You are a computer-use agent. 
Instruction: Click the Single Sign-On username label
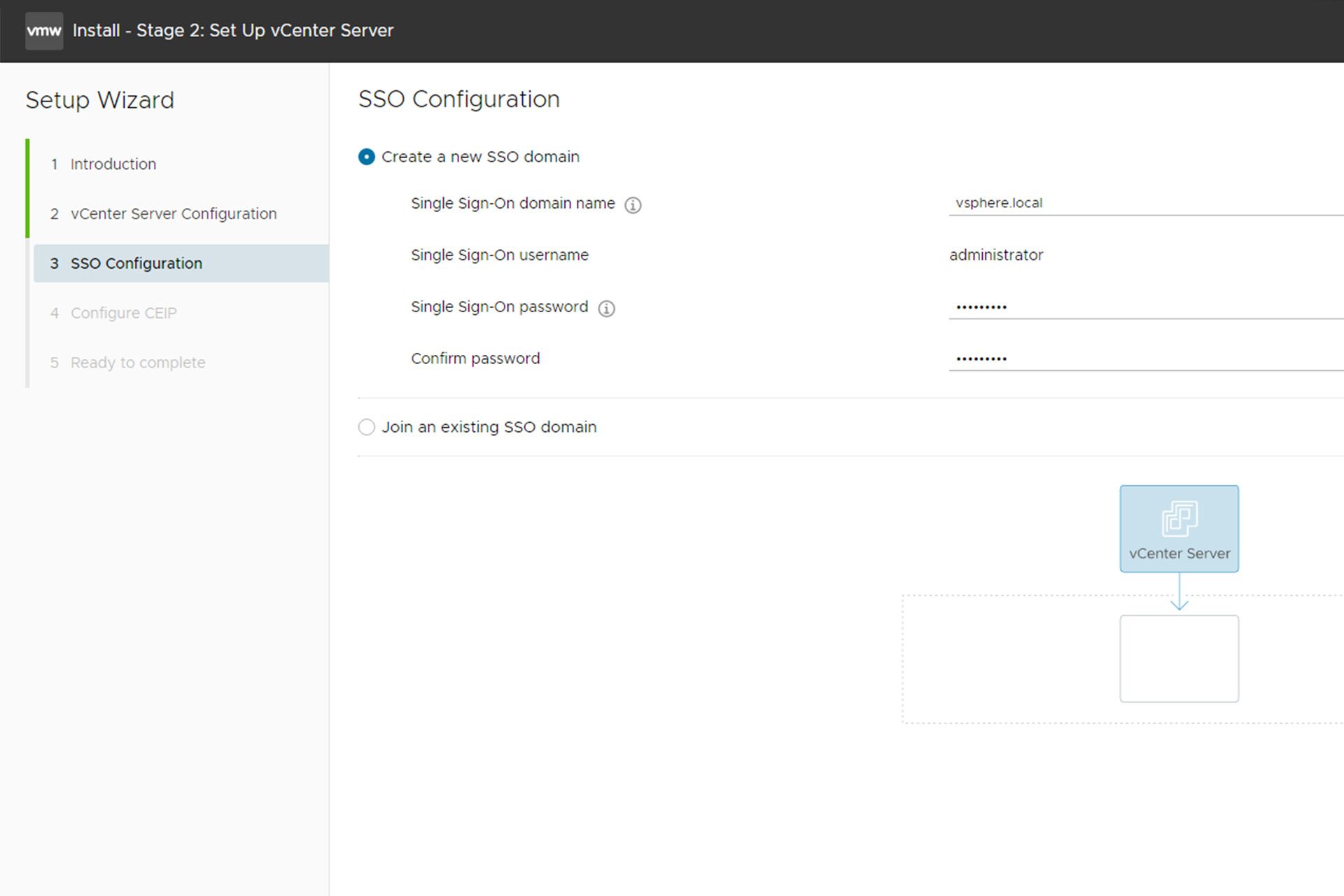click(500, 255)
